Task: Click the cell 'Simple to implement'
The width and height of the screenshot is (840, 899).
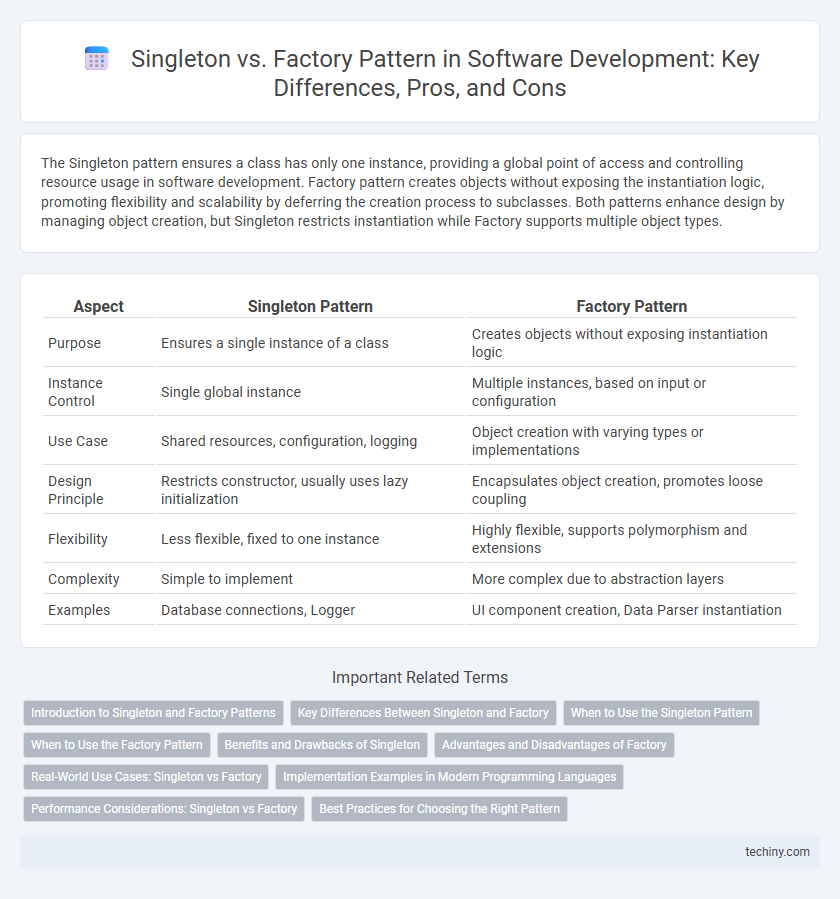Action: click(x=310, y=579)
